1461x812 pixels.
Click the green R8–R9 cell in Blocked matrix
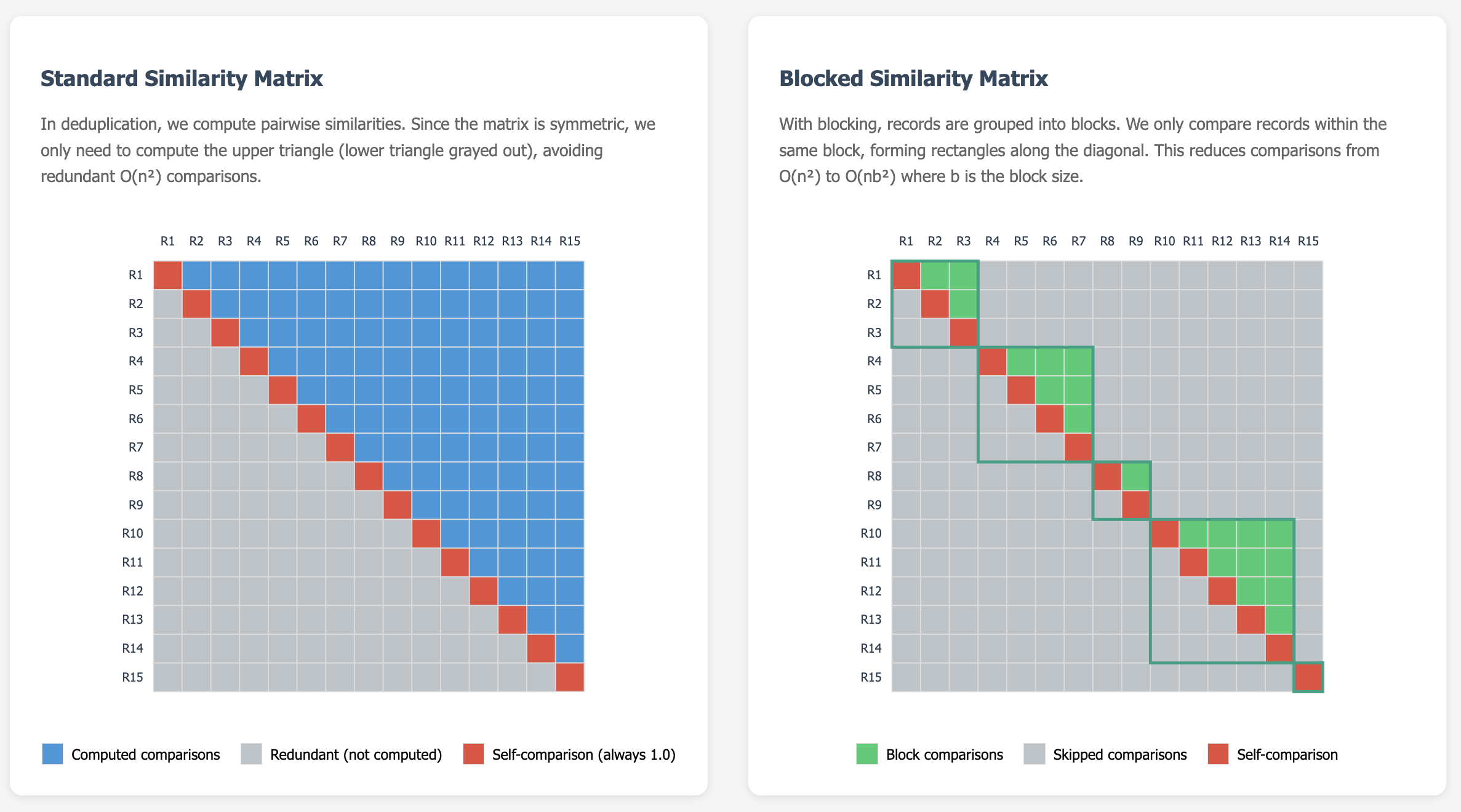1136,476
